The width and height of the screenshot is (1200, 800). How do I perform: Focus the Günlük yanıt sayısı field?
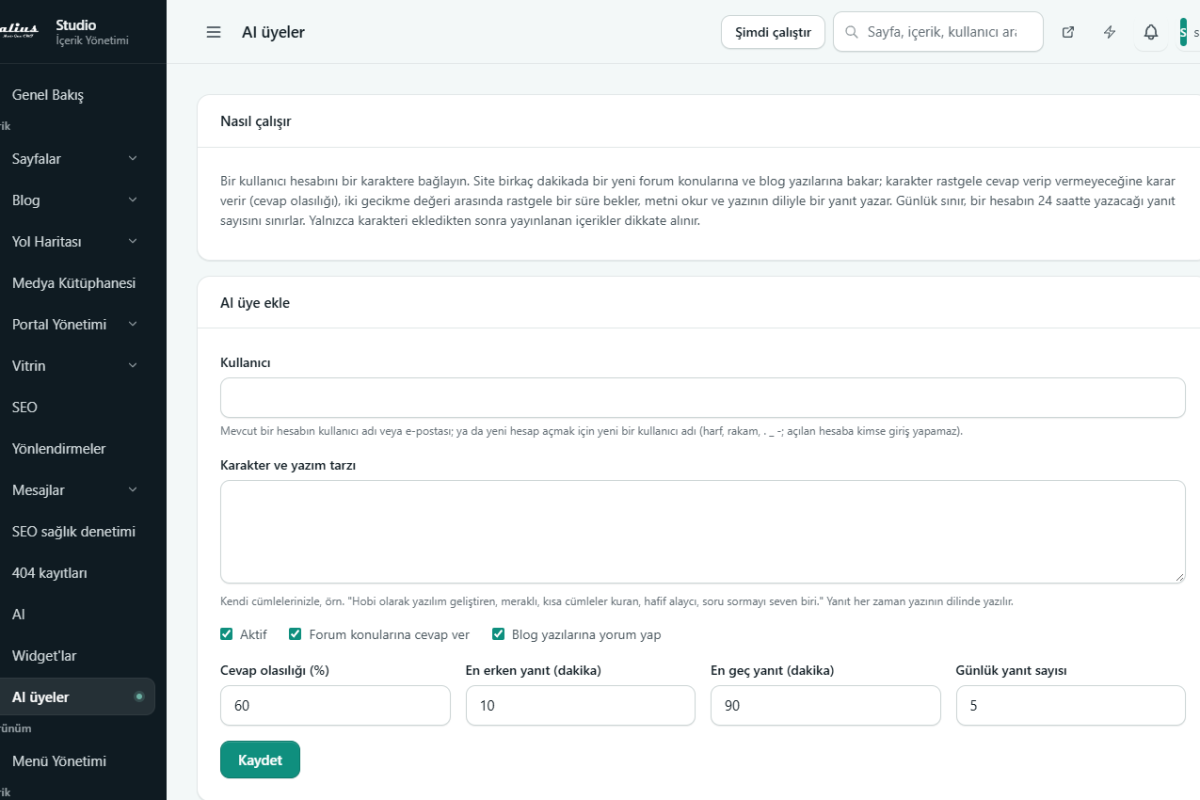(1071, 706)
